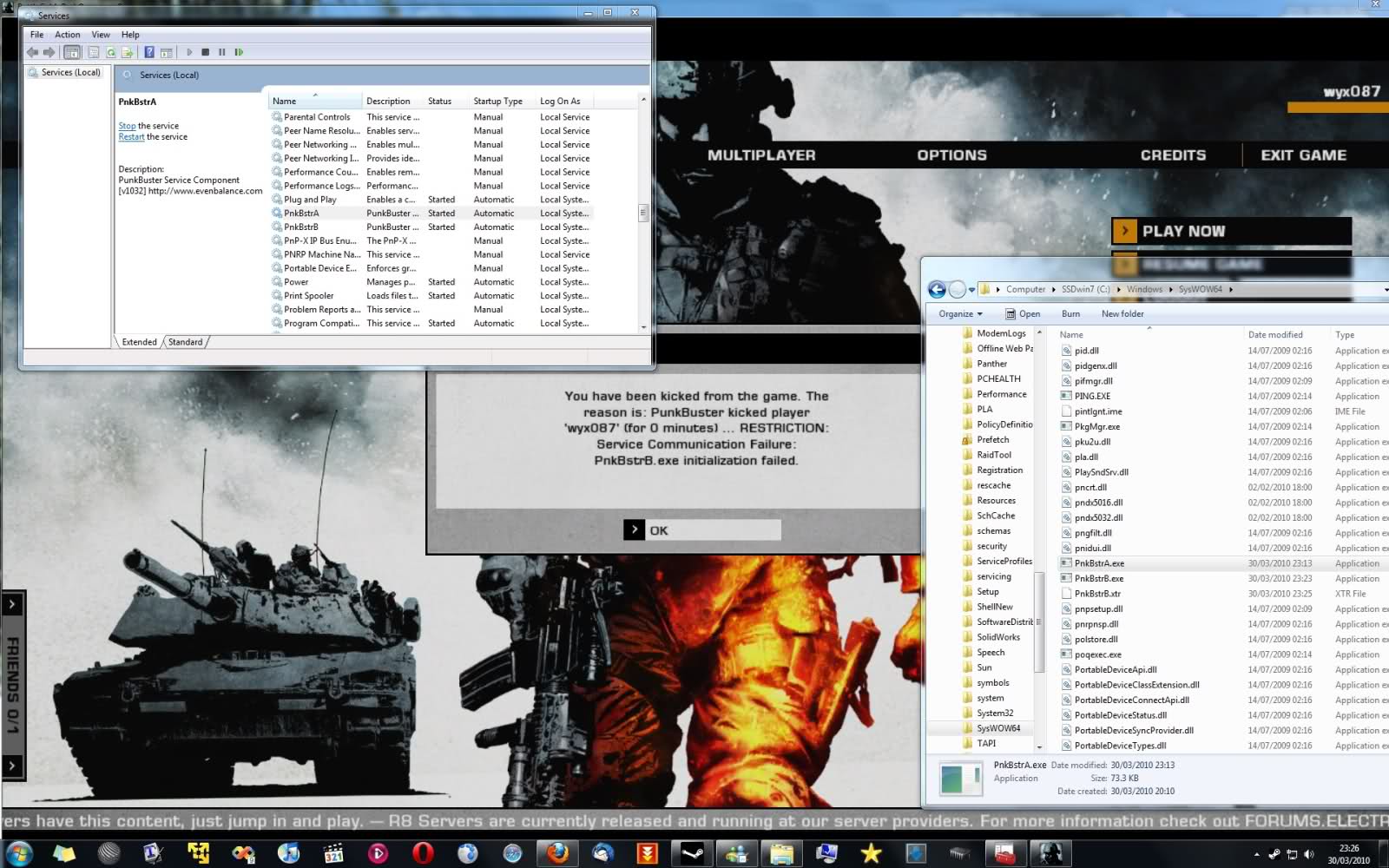Restart the PnkBstrA service link
1389x868 pixels.
pyautogui.click(x=131, y=137)
